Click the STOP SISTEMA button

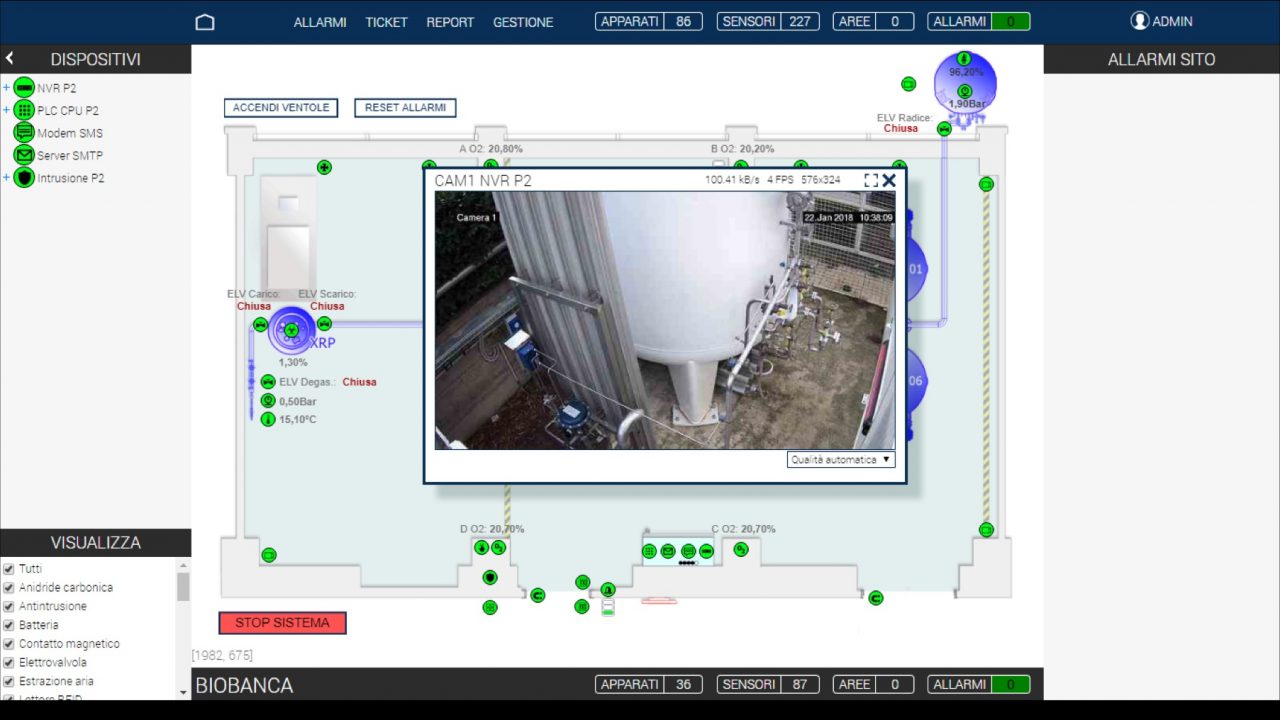(282, 622)
